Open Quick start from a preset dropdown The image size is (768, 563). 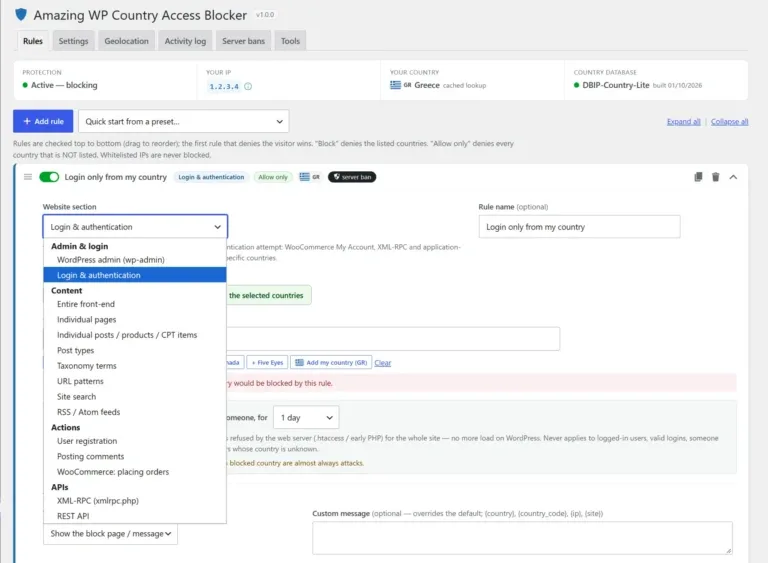tap(184, 121)
